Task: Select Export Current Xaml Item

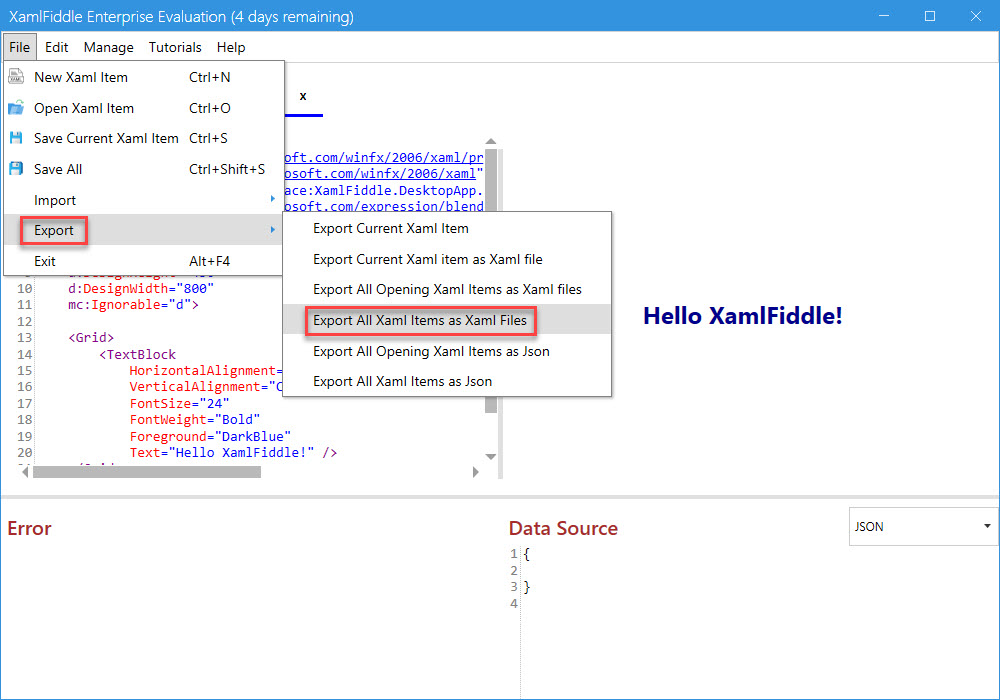Action: pyautogui.click(x=446, y=228)
